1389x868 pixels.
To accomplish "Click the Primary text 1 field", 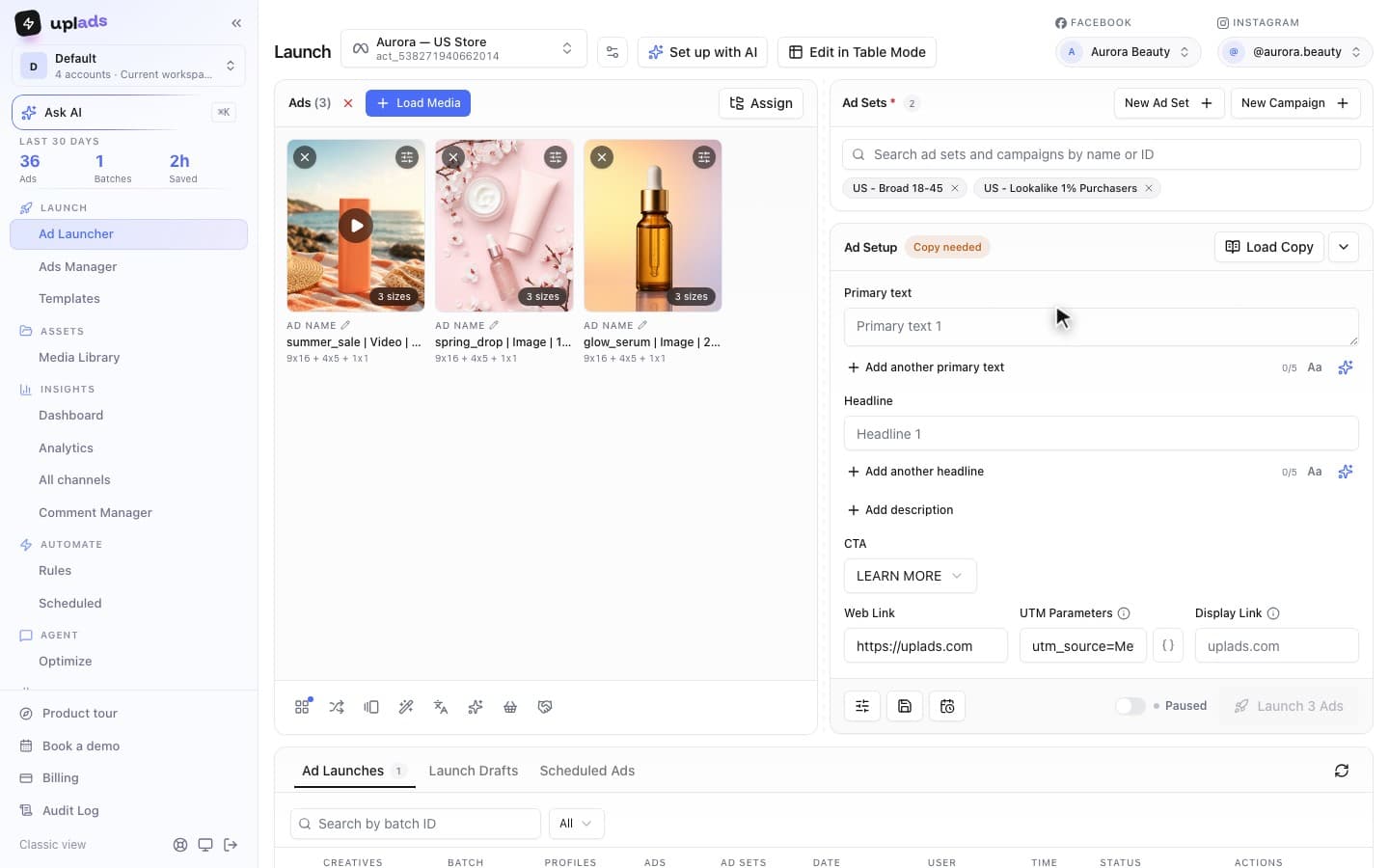I will [x=1101, y=327].
